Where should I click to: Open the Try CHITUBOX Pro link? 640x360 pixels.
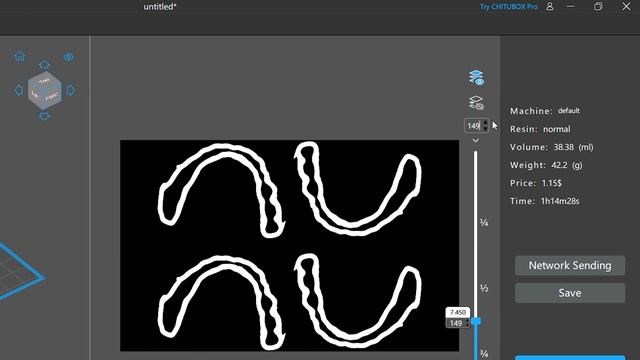pyautogui.click(x=509, y=7)
